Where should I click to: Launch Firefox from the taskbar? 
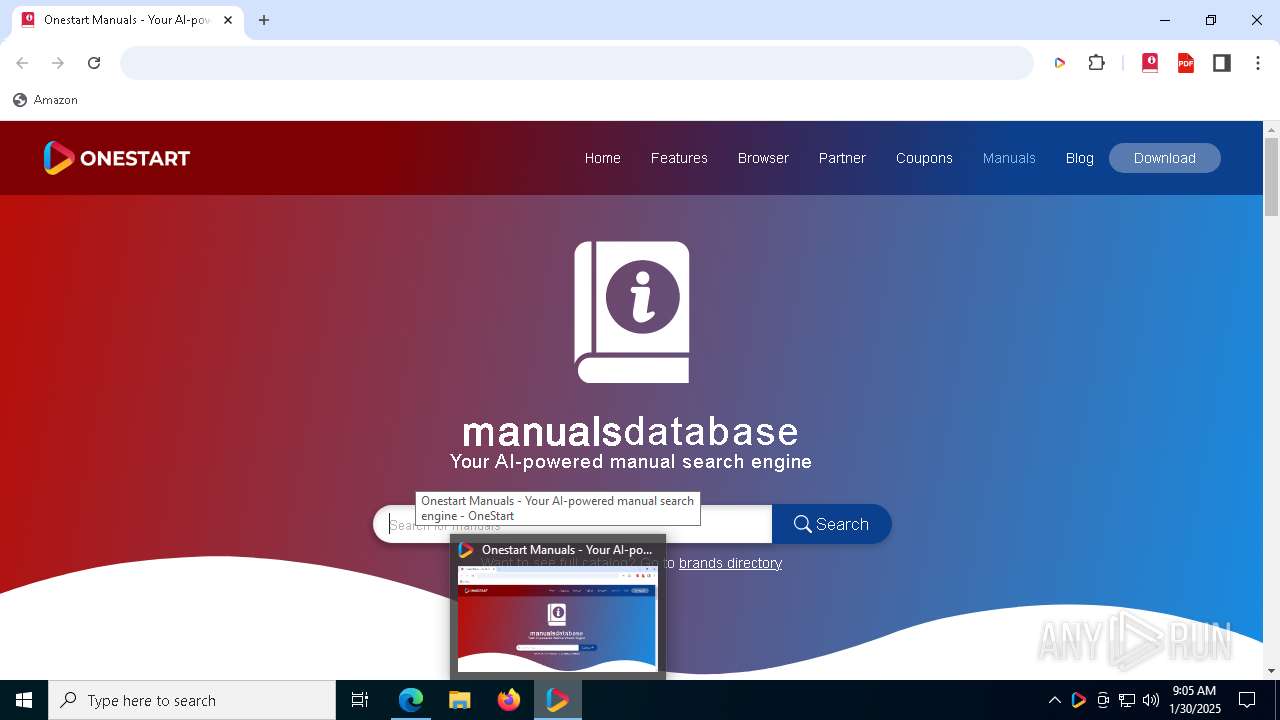[x=509, y=700]
